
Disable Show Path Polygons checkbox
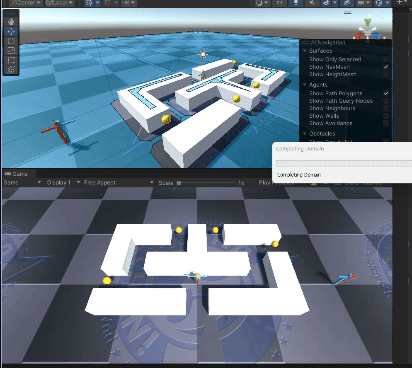386,93
